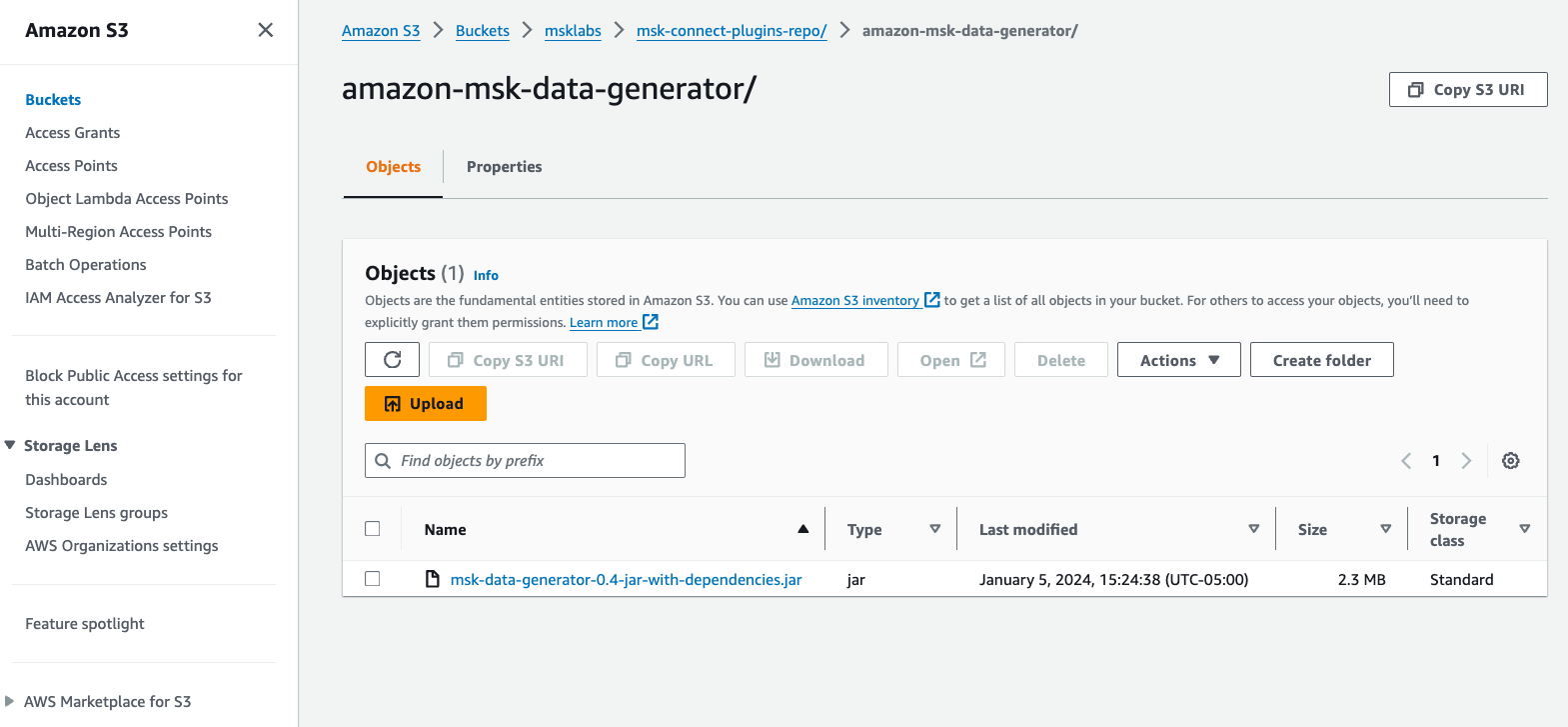
Task: Click the January 5, 2024 last modified cell
Action: (1114, 580)
